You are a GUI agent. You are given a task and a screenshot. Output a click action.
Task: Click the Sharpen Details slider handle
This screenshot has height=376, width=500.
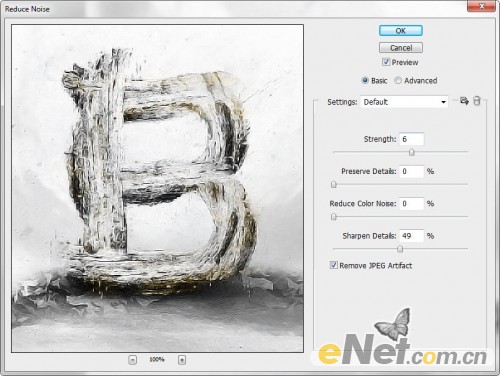point(400,249)
